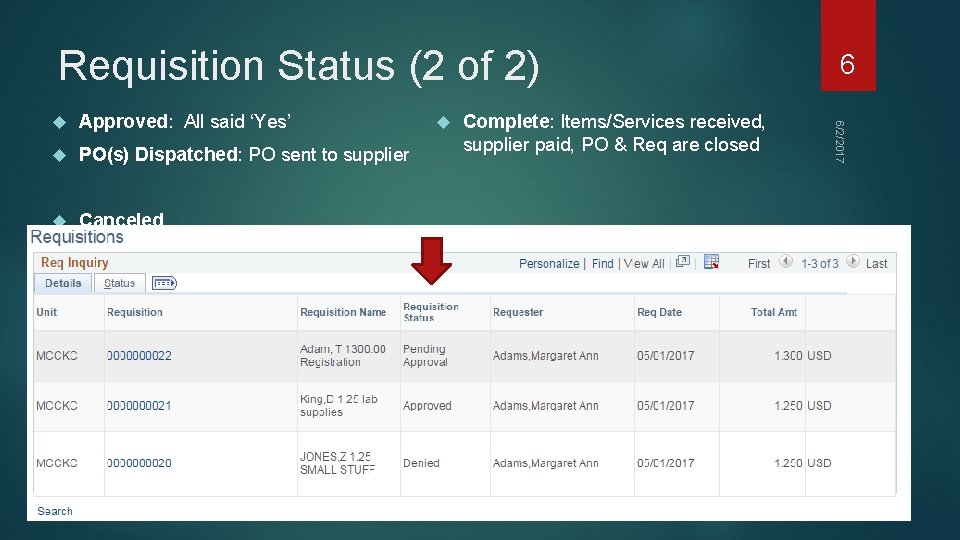Image resolution: width=960 pixels, height=540 pixels.
Task: Open the Details tab in Req Inquiry
Action: [x=63, y=283]
